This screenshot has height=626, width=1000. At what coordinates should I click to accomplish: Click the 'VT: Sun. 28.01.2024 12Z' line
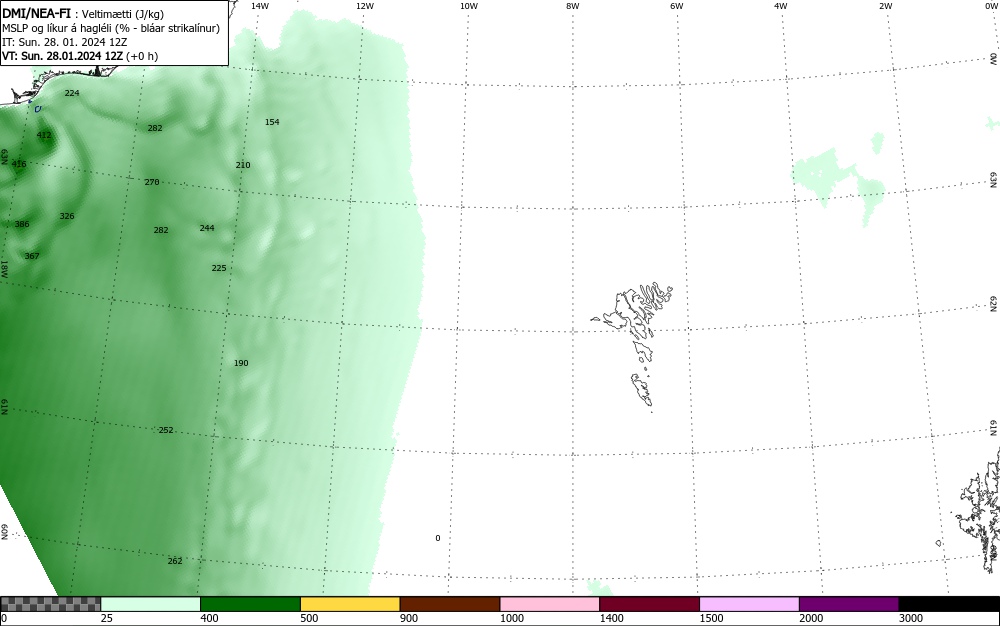point(62,56)
